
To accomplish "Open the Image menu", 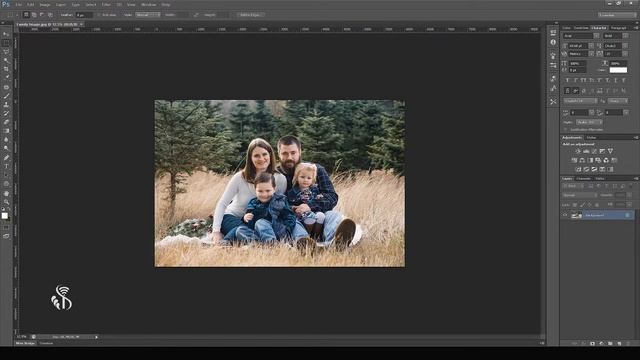I will tap(44, 4).
